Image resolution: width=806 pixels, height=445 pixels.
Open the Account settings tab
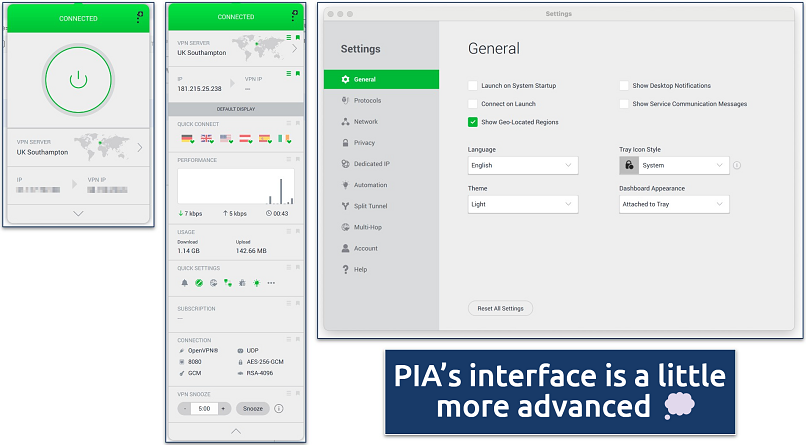coord(381,248)
